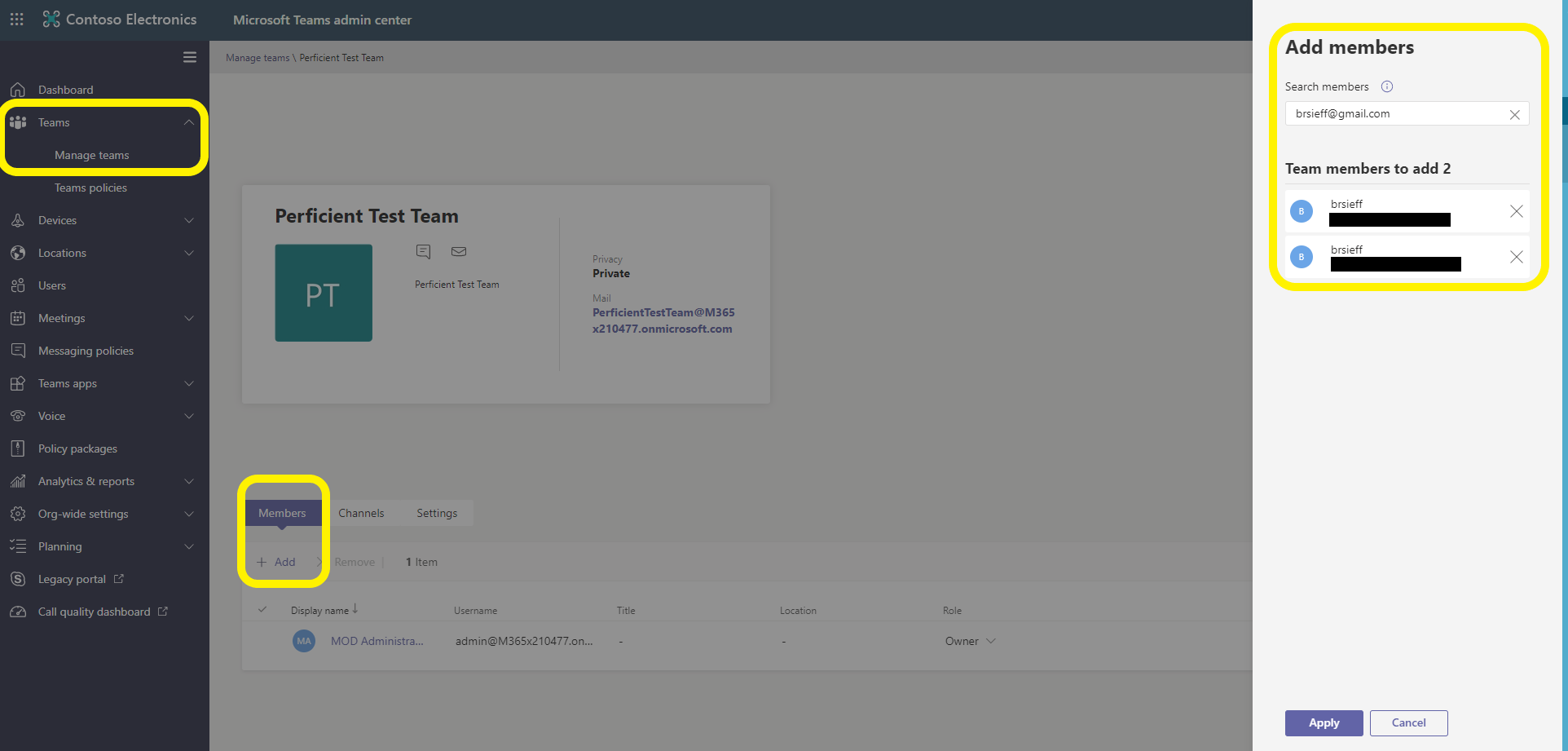The height and width of the screenshot is (751, 1568).
Task: Switch to the Settings tab
Action: (x=437, y=513)
